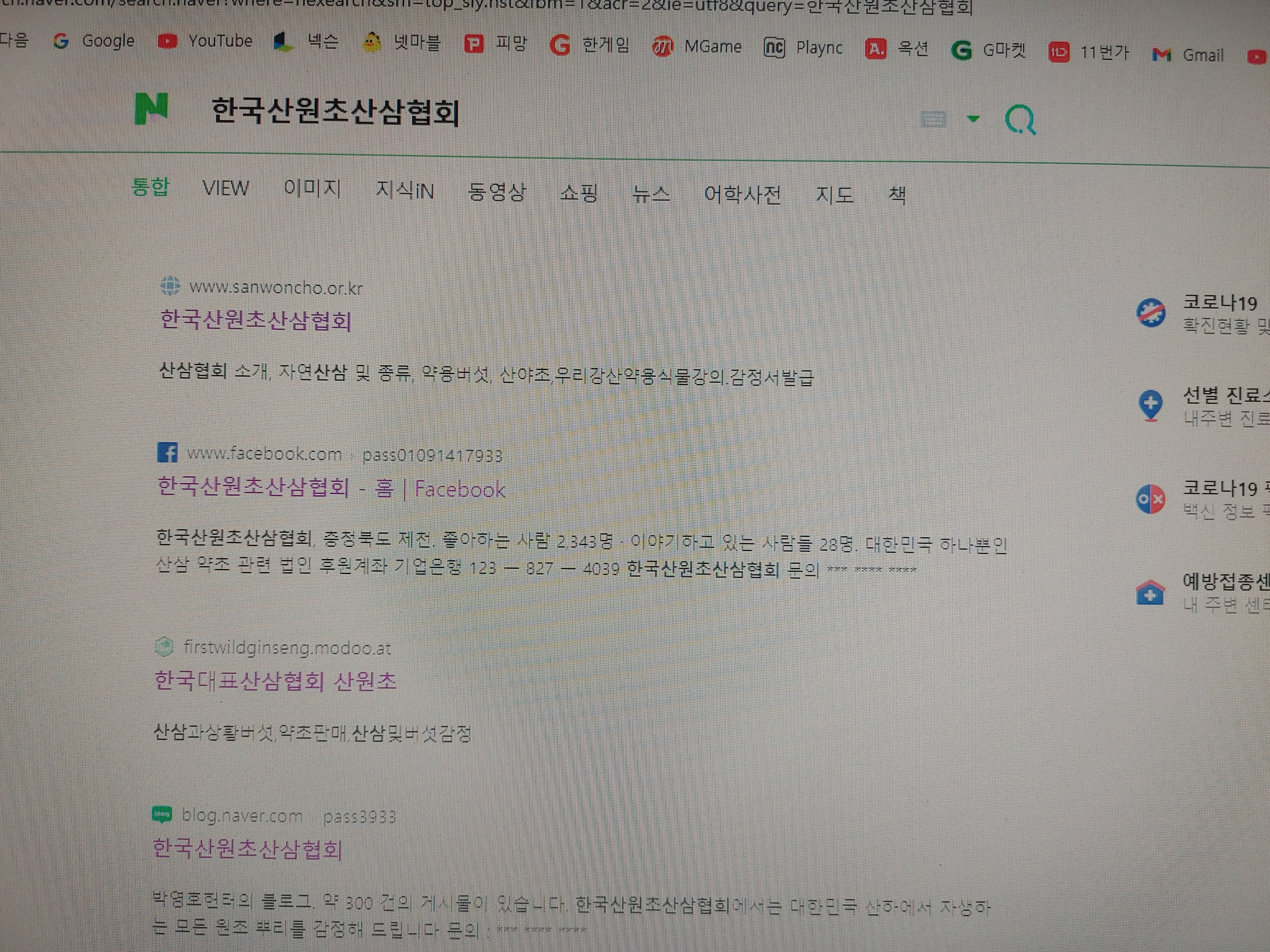Open the 지식iN tab
The image size is (1270, 952).
(x=405, y=190)
